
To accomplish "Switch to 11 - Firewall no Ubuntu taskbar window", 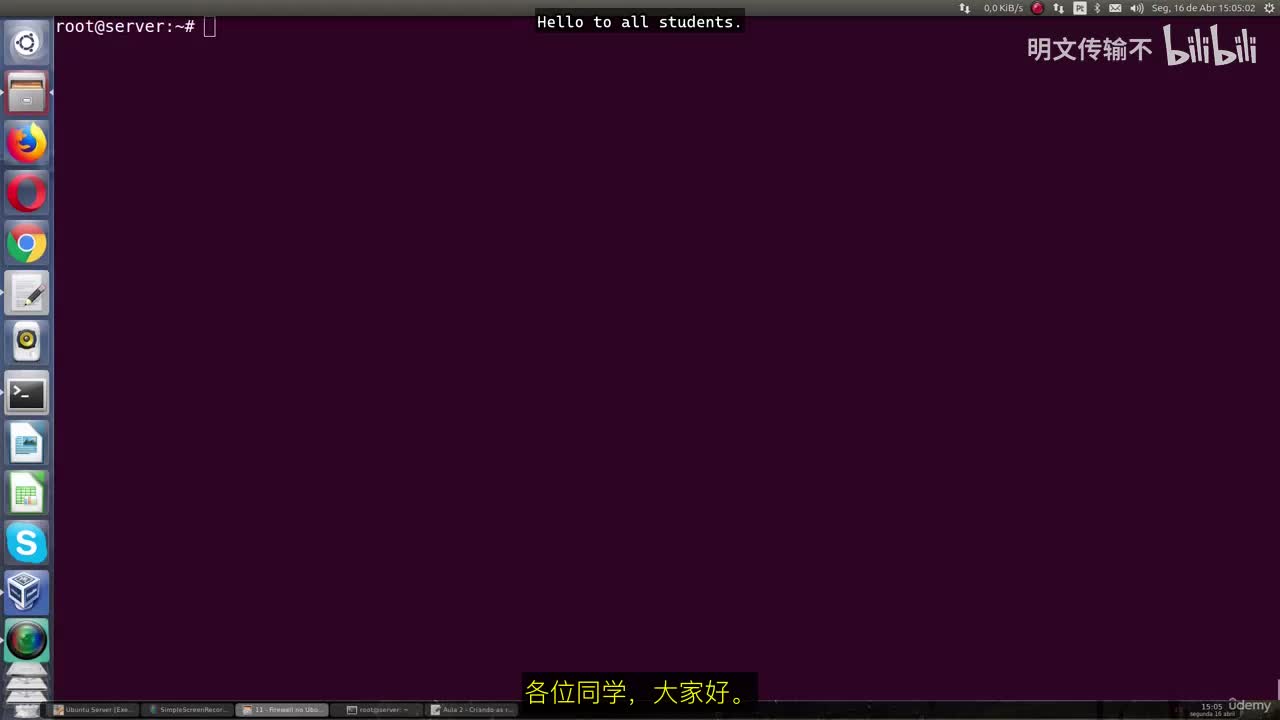I will (x=283, y=710).
